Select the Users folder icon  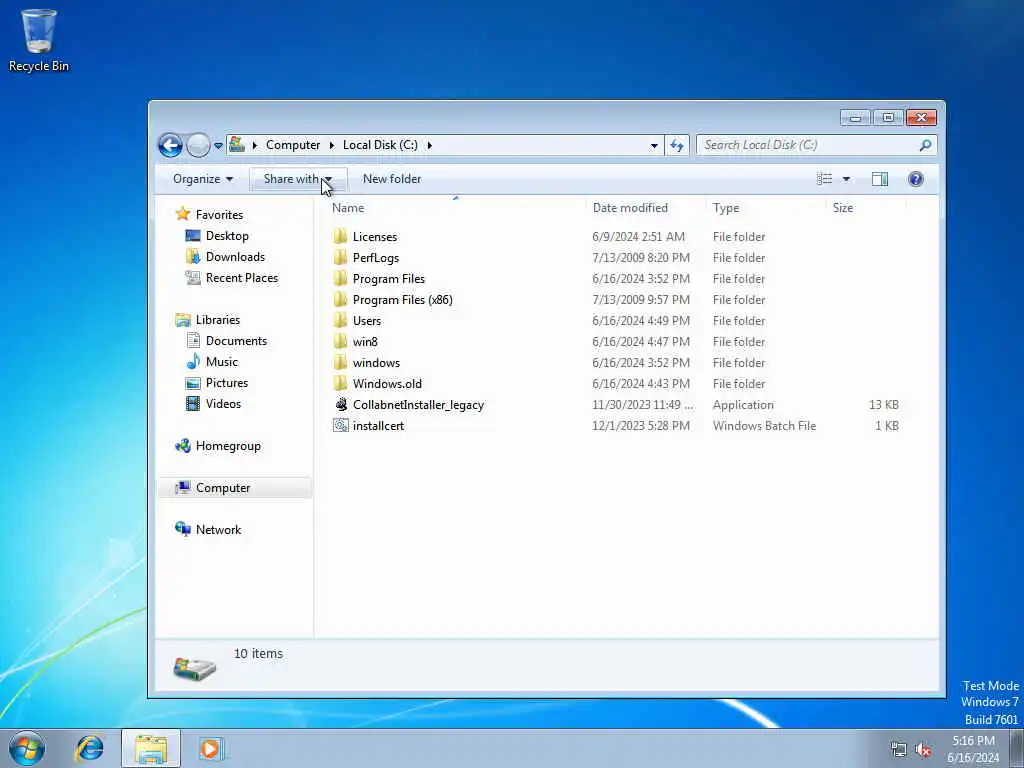(x=340, y=320)
